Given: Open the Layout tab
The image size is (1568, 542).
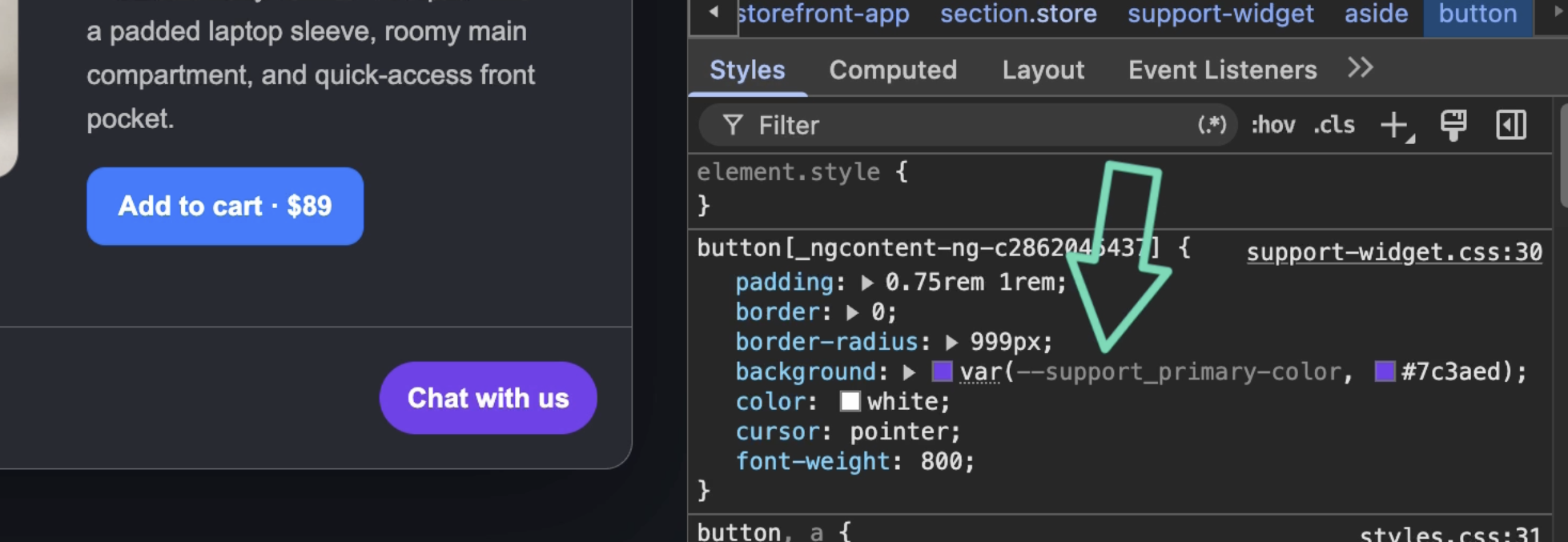Looking at the screenshot, I should [1043, 70].
